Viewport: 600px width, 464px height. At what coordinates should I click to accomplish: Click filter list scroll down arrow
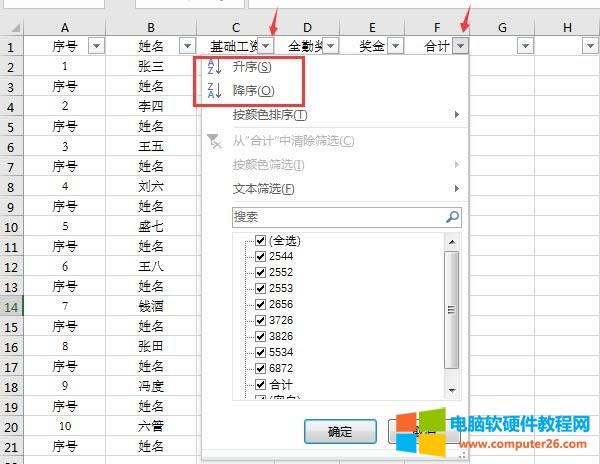point(452,390)
